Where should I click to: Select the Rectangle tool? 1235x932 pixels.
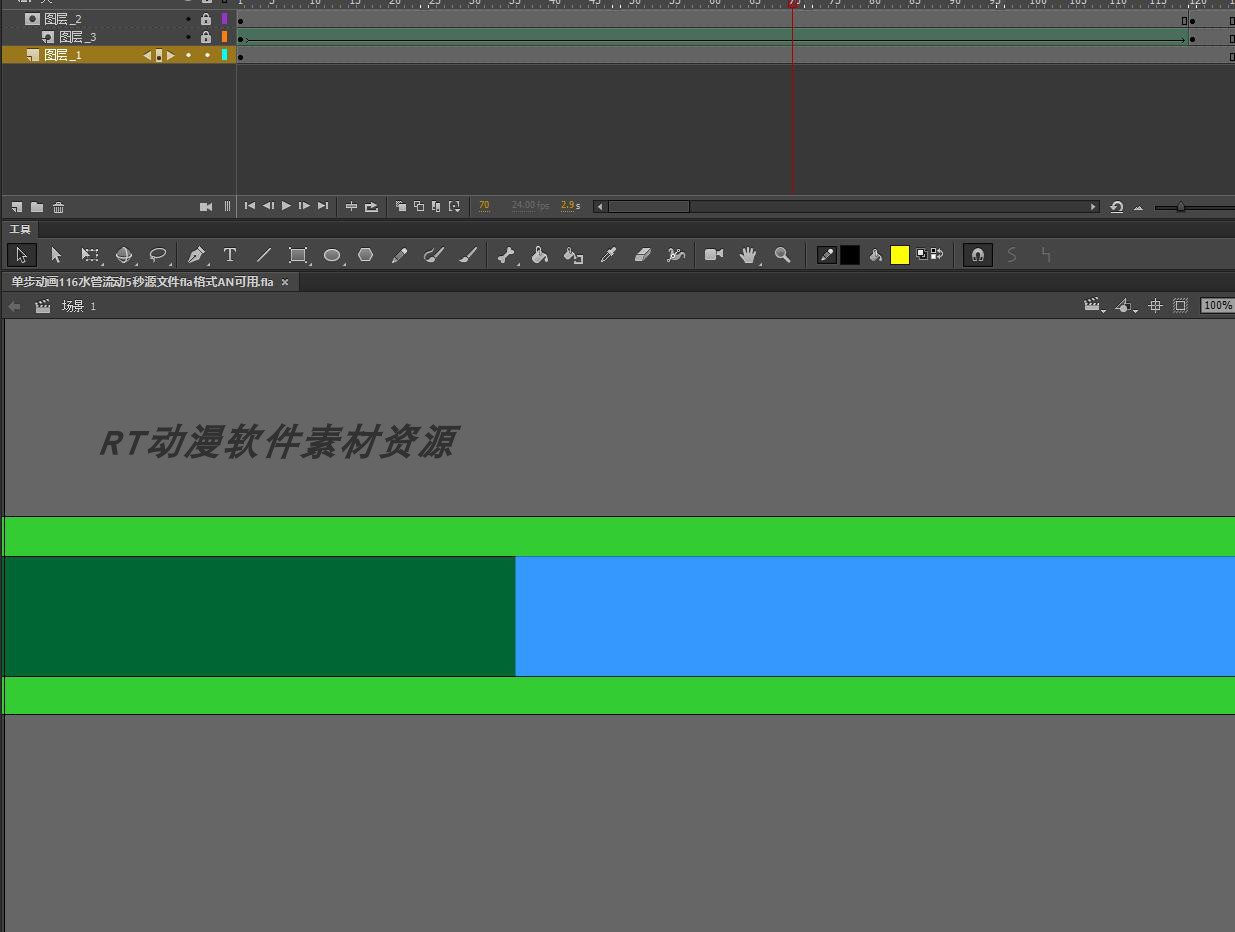click(x=298, y=255)
